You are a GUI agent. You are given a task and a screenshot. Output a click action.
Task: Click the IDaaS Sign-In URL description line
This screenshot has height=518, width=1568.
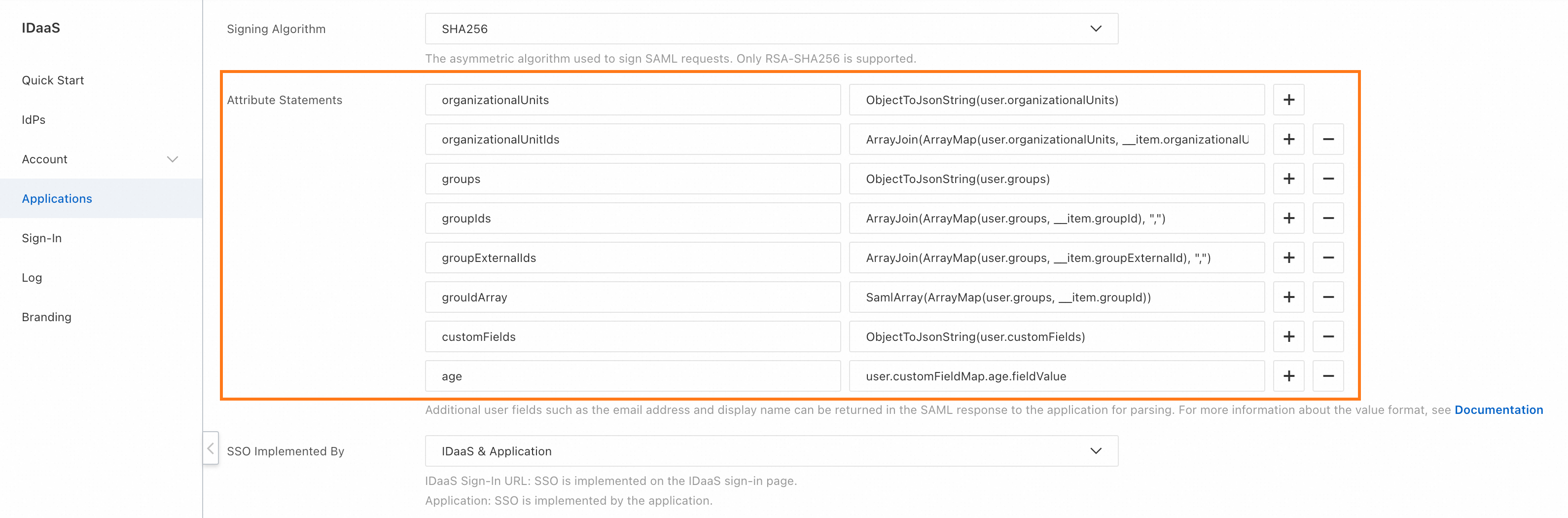tap(610, 481)
